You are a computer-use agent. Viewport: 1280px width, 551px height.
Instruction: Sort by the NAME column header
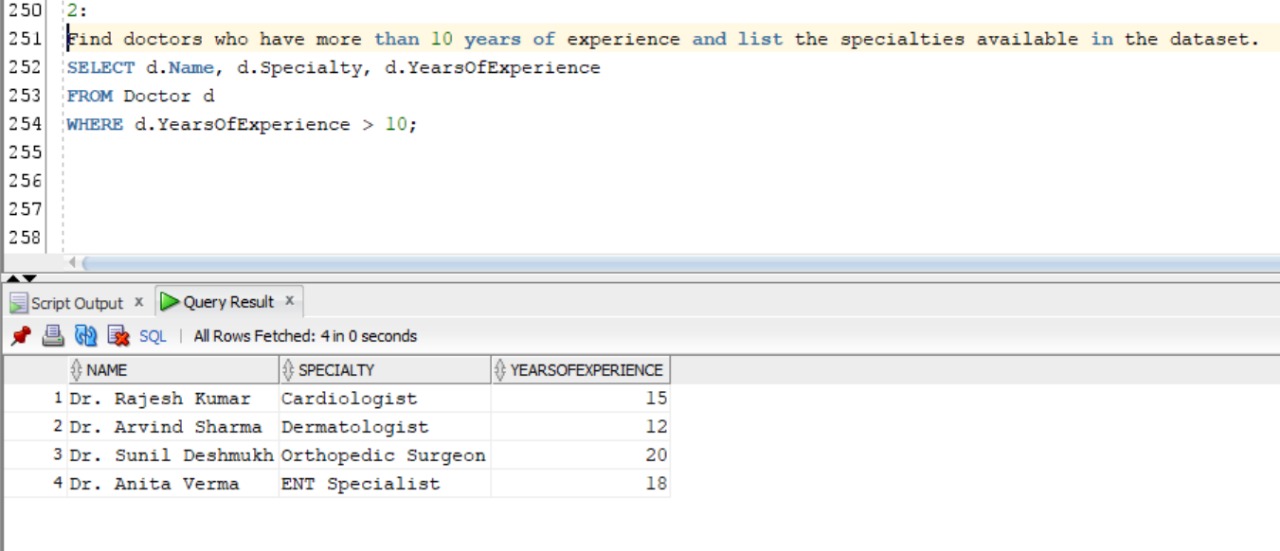click(x=174, y=370)
